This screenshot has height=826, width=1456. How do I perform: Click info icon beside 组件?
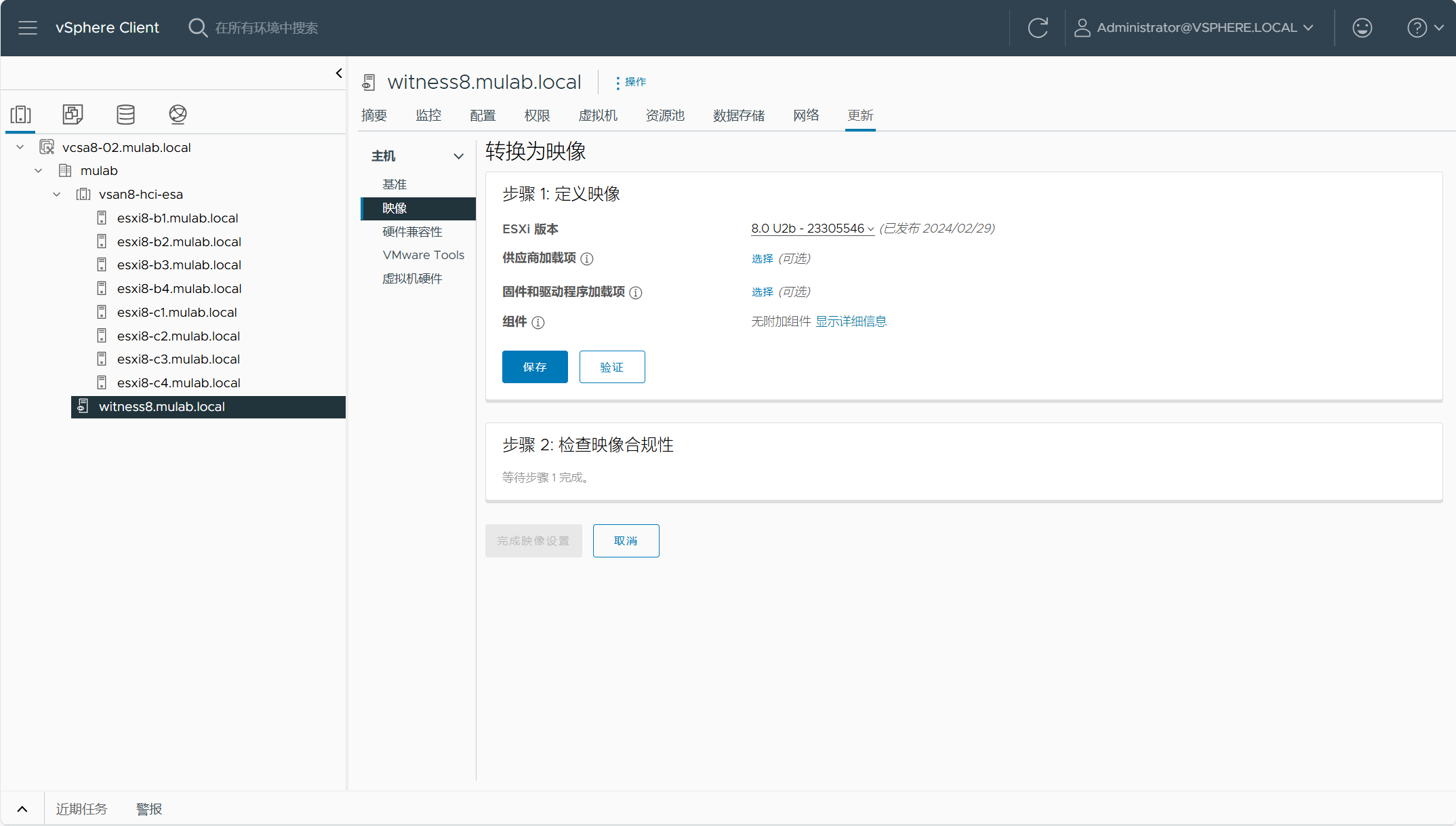538,323
